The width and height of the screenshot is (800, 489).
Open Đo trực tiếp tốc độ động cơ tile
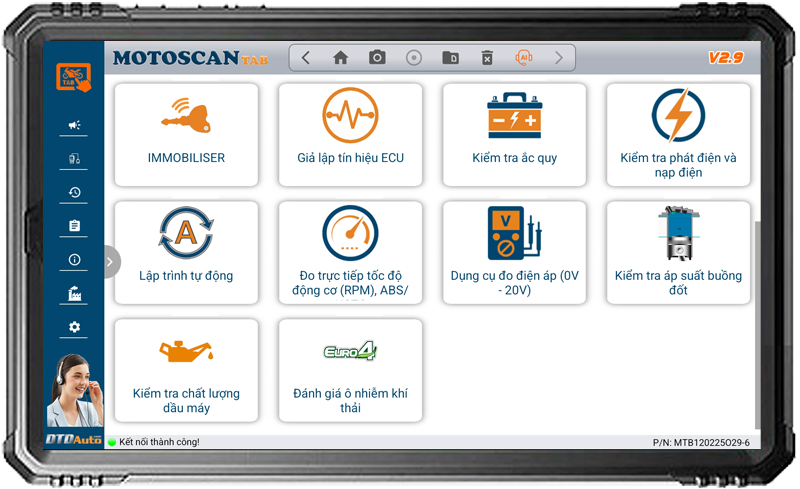(351, 253)
